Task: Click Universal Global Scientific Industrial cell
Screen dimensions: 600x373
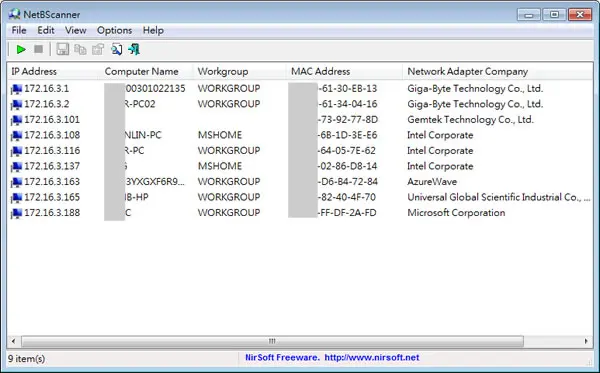Action: [499, 197]
